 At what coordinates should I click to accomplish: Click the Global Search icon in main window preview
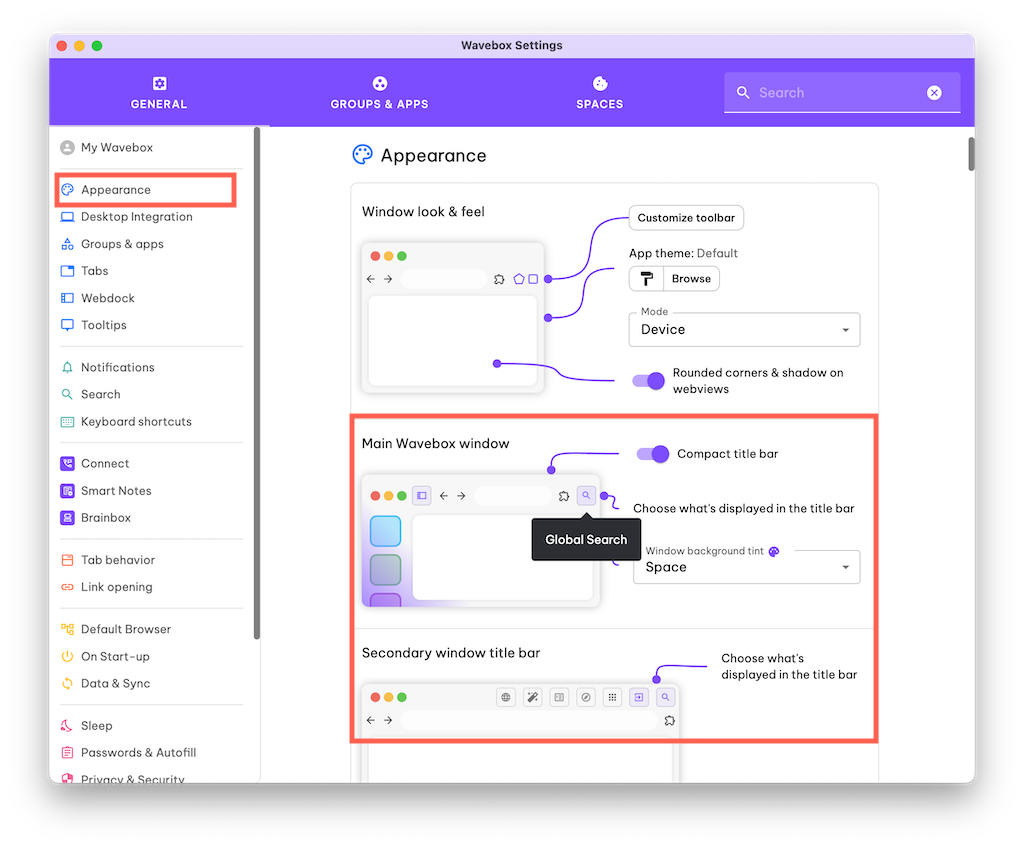[x=586, y=496]
